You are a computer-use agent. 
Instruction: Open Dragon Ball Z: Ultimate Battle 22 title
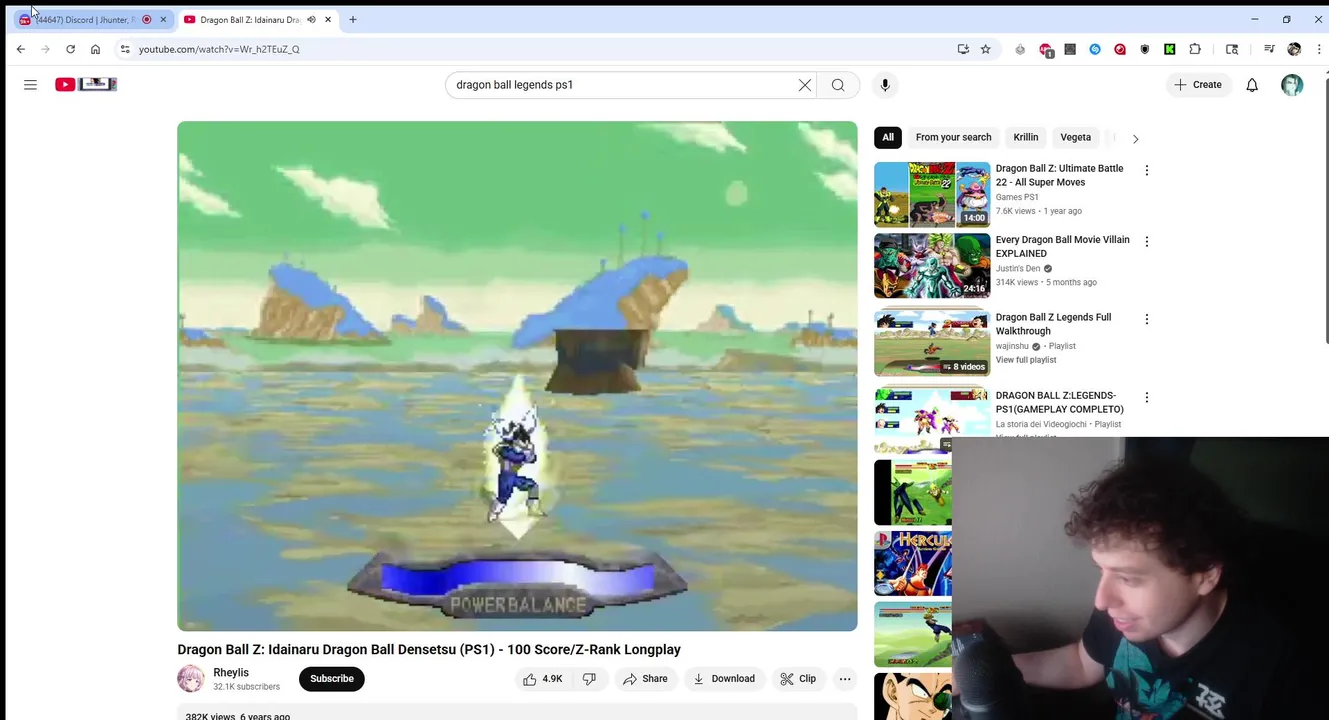(x=1059, y=175)
